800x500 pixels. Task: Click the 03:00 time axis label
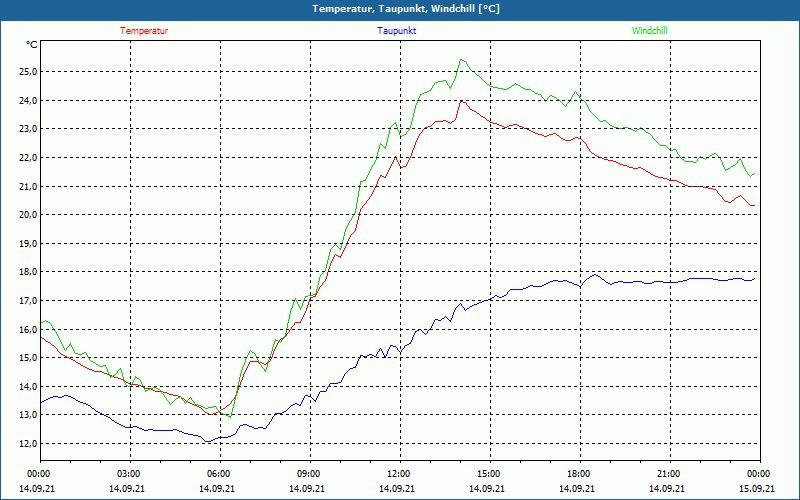(131, 474)
